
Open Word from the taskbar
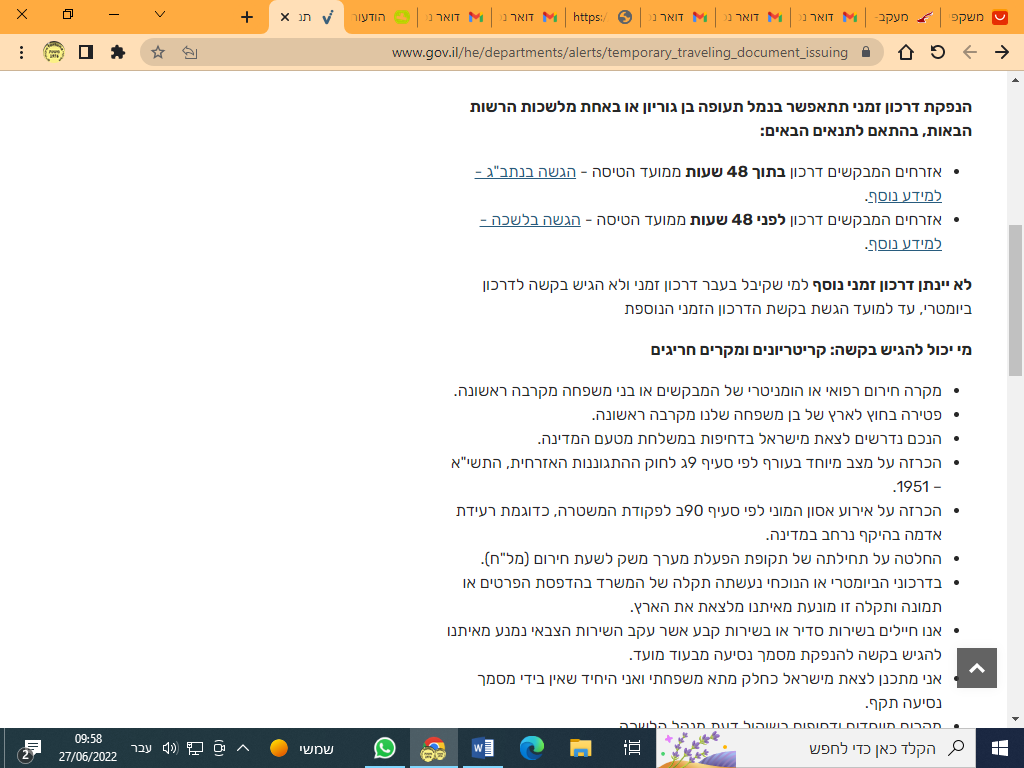(x=483, y=748)
